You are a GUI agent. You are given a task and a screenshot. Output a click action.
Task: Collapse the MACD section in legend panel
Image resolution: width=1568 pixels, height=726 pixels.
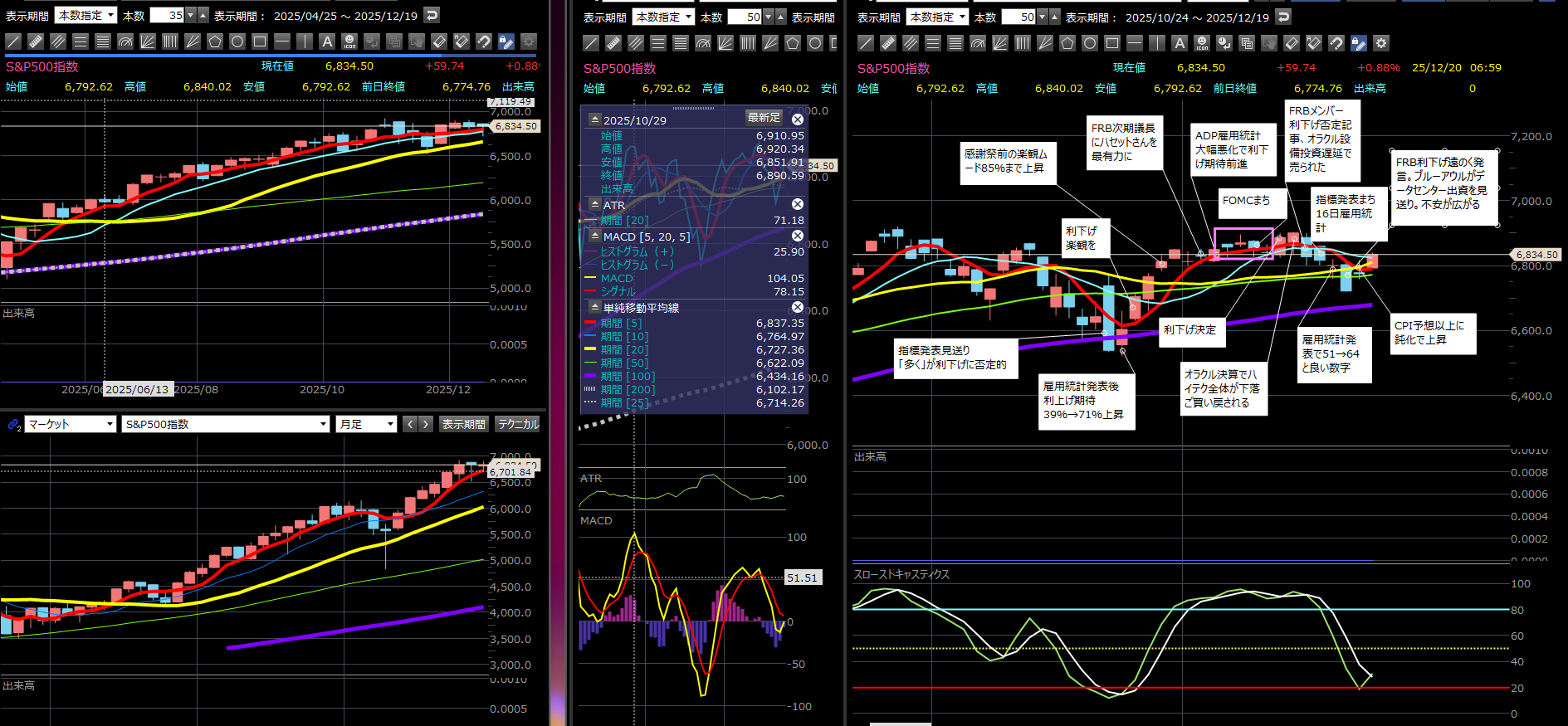[594, 236]
